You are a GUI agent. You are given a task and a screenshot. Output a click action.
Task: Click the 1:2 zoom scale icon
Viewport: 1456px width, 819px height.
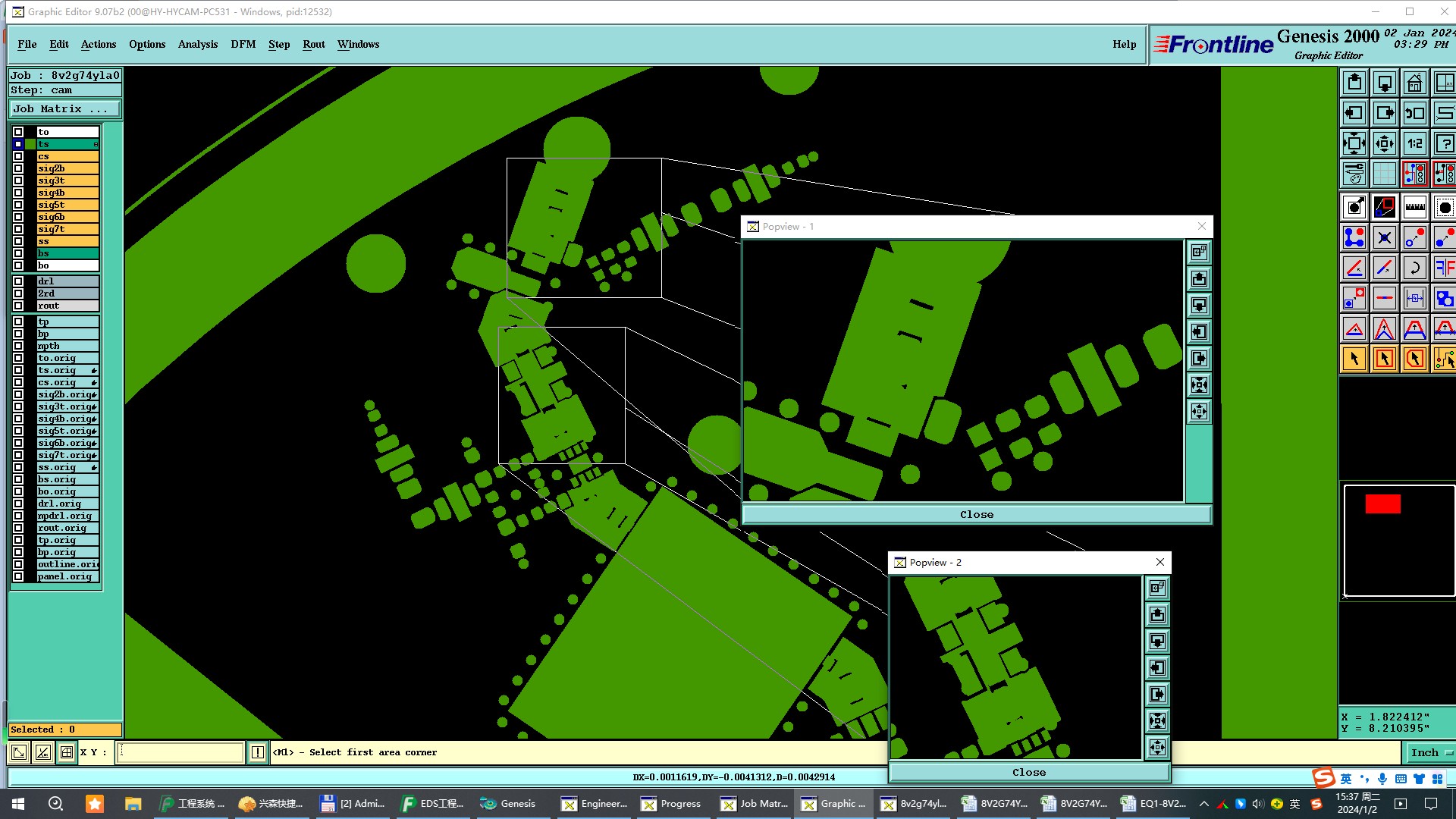coord(1414,143)
